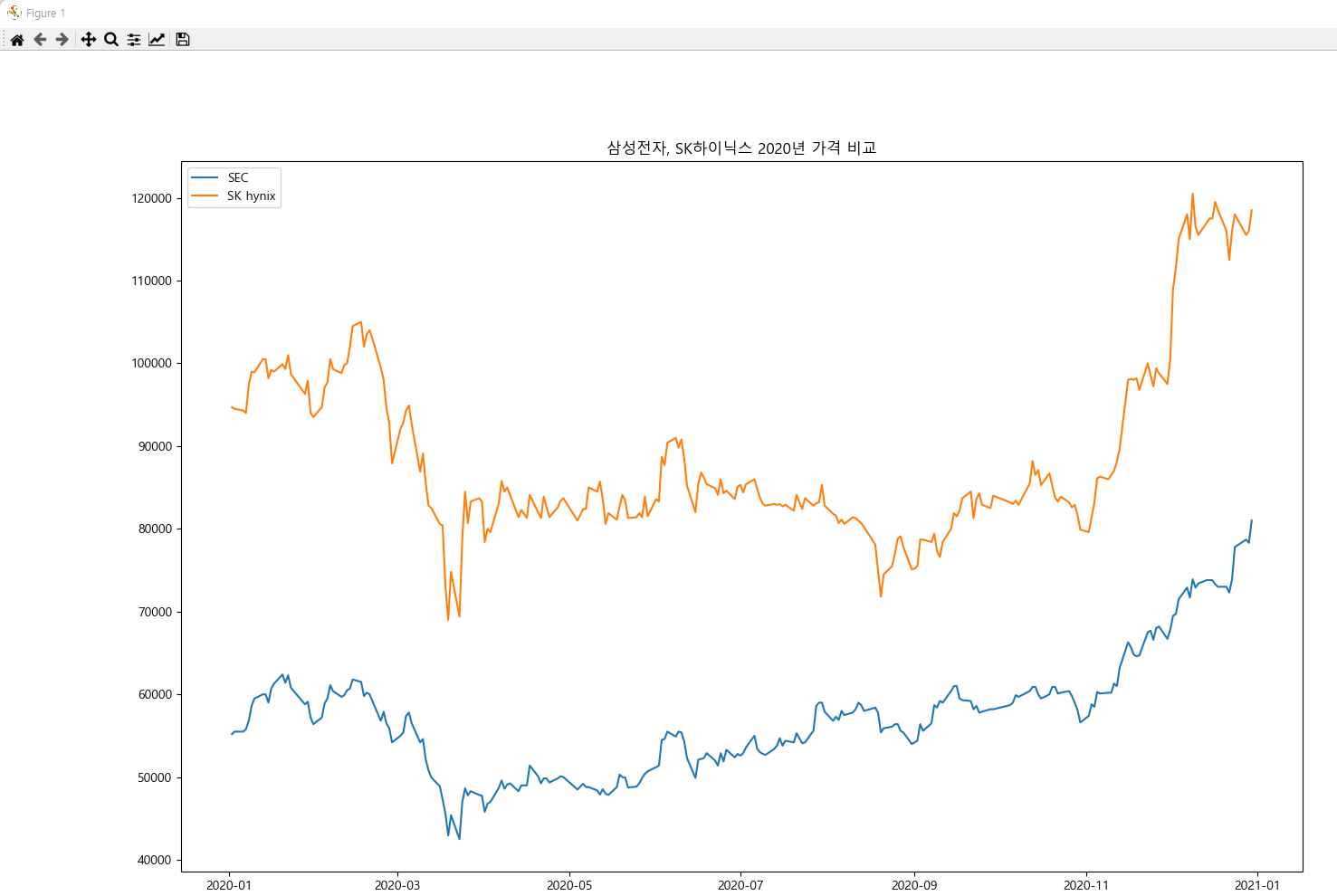Image resolution: width=1337 pixels, height=896 pixels.
Task: Reset the plot to original home view
Action: [x=17, y=39]
